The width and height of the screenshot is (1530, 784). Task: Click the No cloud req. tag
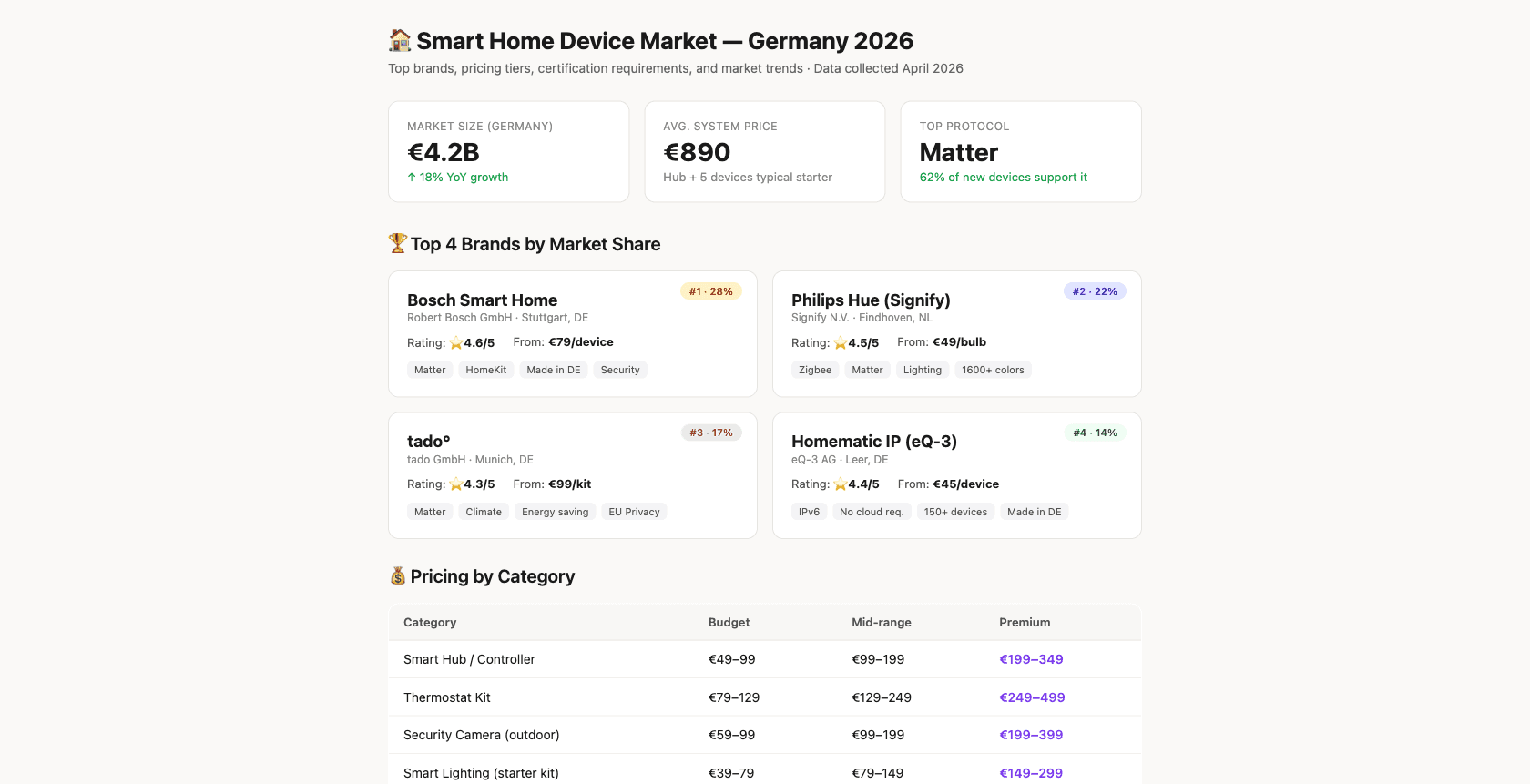point(872,512)
